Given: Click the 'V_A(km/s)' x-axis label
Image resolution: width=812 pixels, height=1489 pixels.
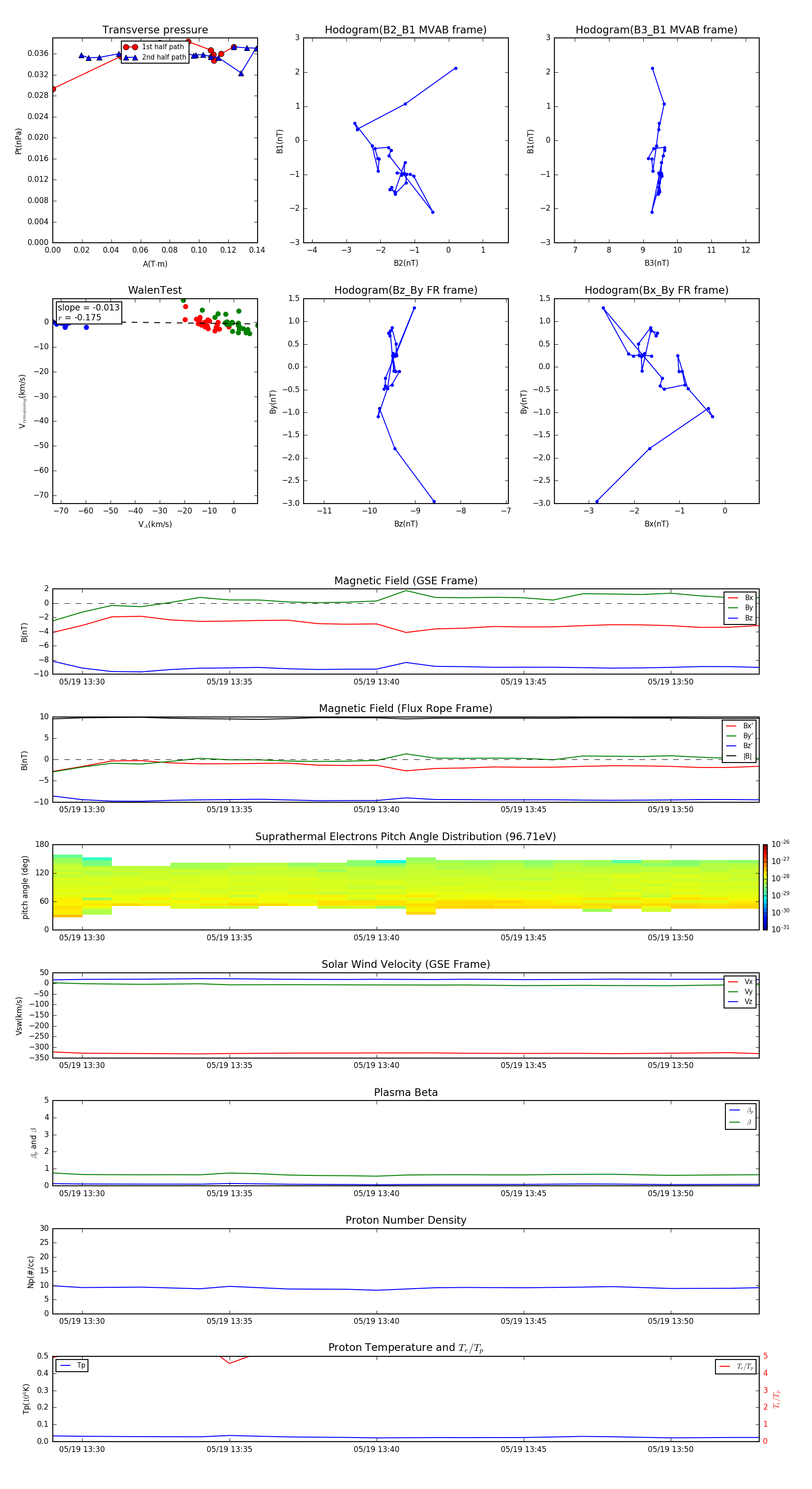Looking at the screenshot, I should coord(155,524).
